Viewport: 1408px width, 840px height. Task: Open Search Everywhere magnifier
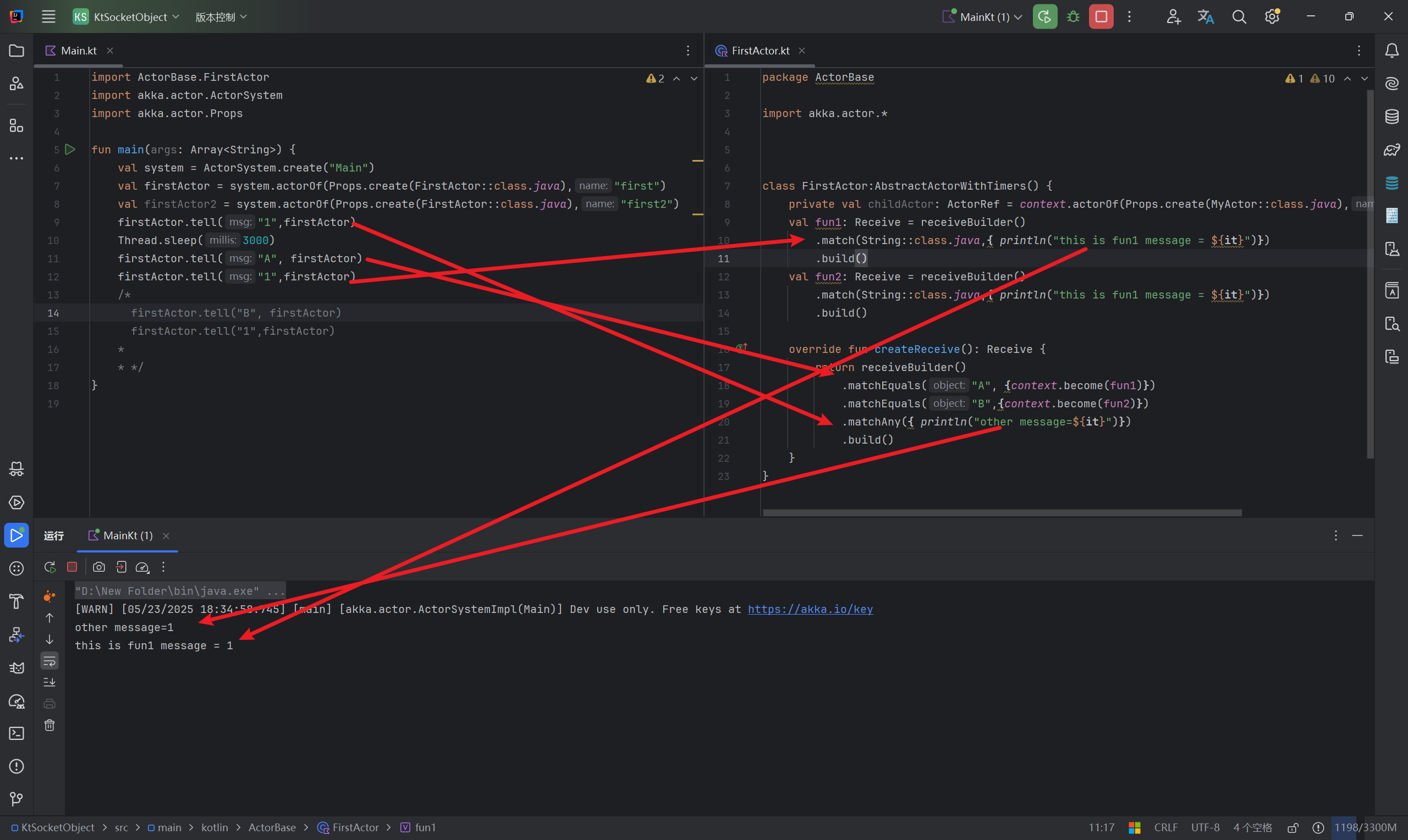(x=1239, y=16)
